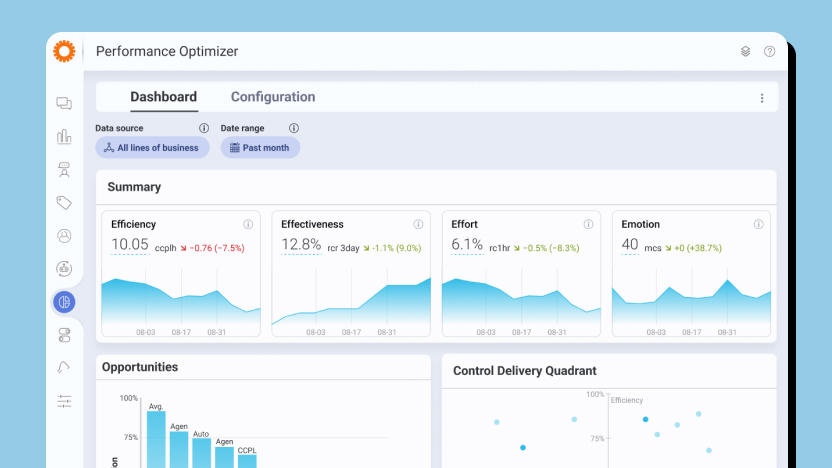
Task: Click the Efficiency card title
Action: pyautogui.click(x=133, y=224)
